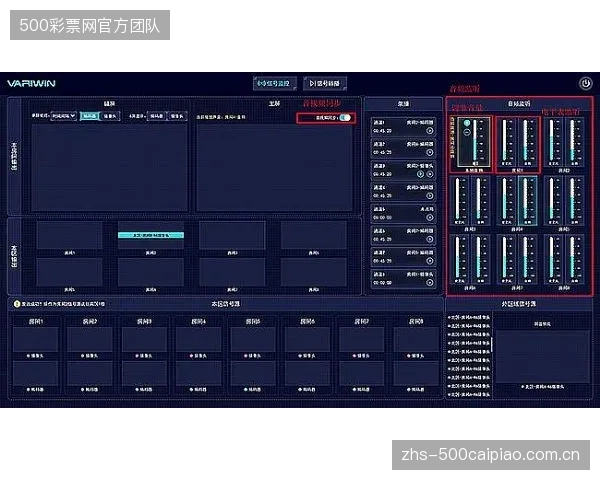The image size is (600, 480).
Task: Start recording on 通道1
Action: pos(430,131)
